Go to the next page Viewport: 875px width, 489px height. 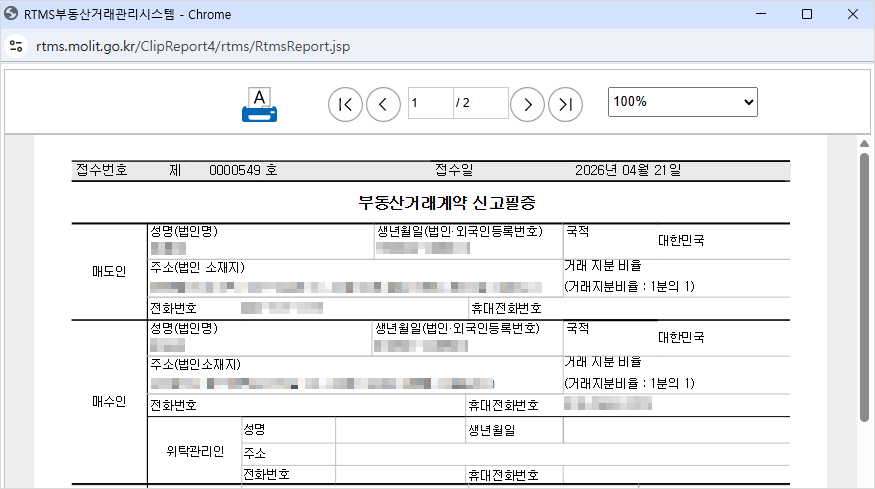coord(527,104)
